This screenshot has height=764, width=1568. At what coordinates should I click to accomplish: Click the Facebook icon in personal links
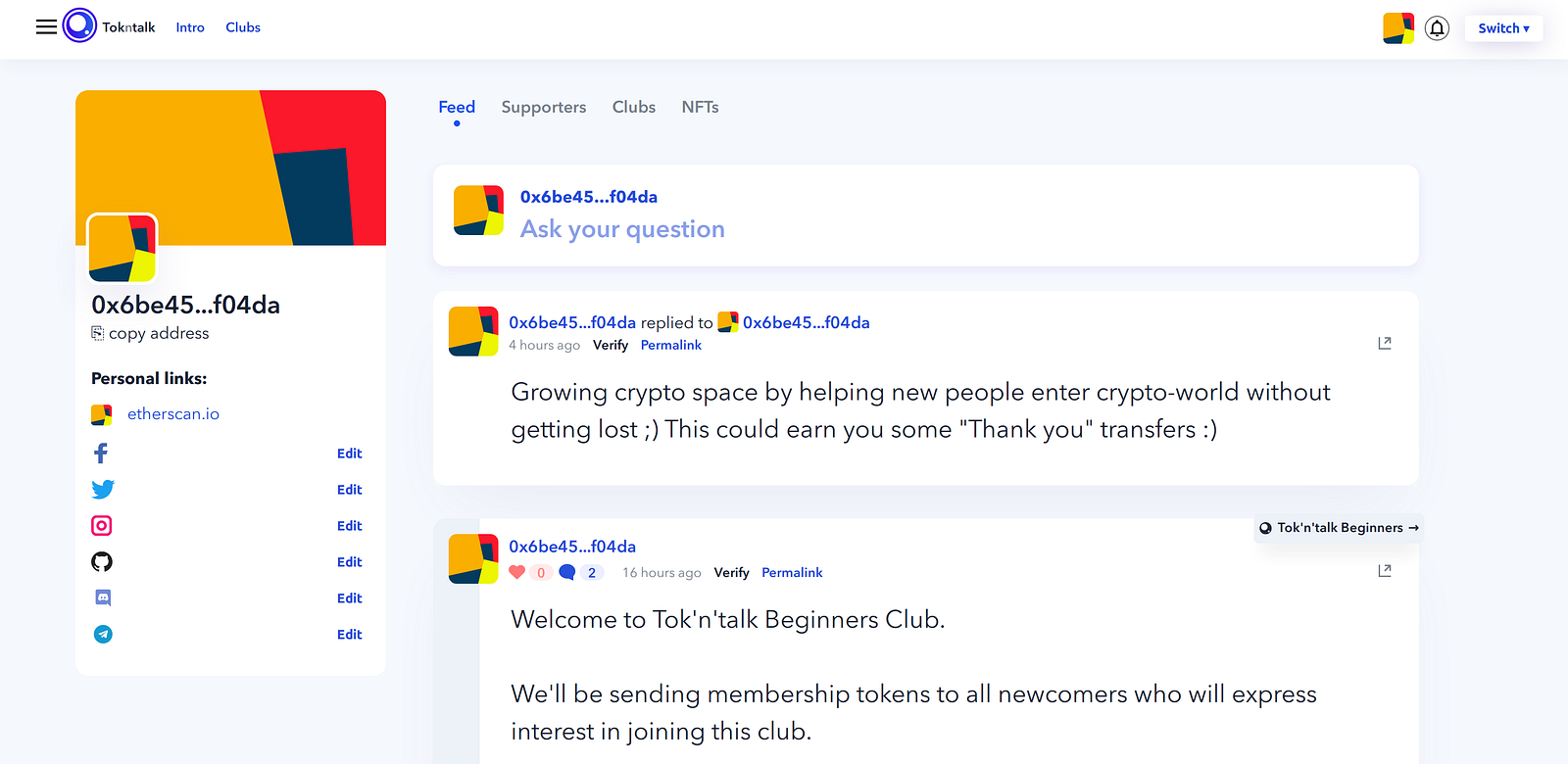point(101,454)
